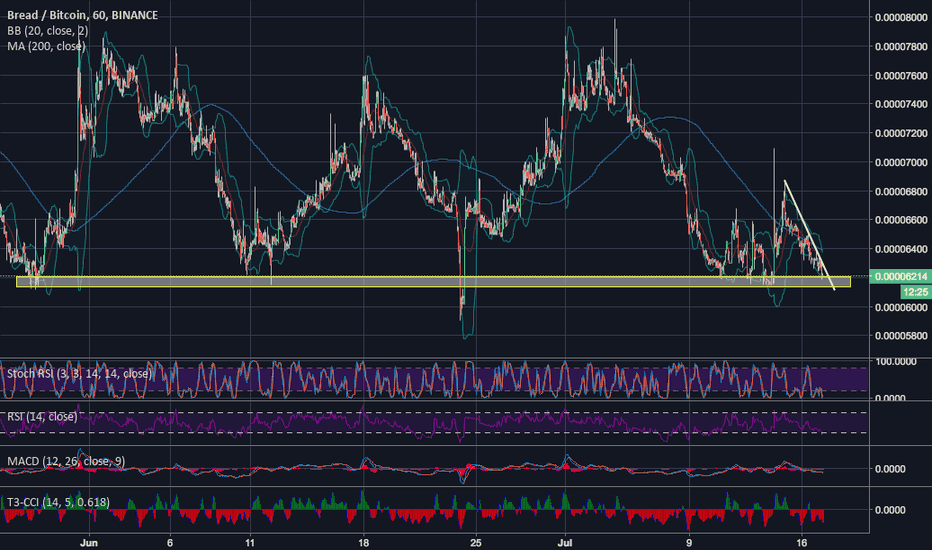Click the 0.00007000 price axis label

point(901,162)
